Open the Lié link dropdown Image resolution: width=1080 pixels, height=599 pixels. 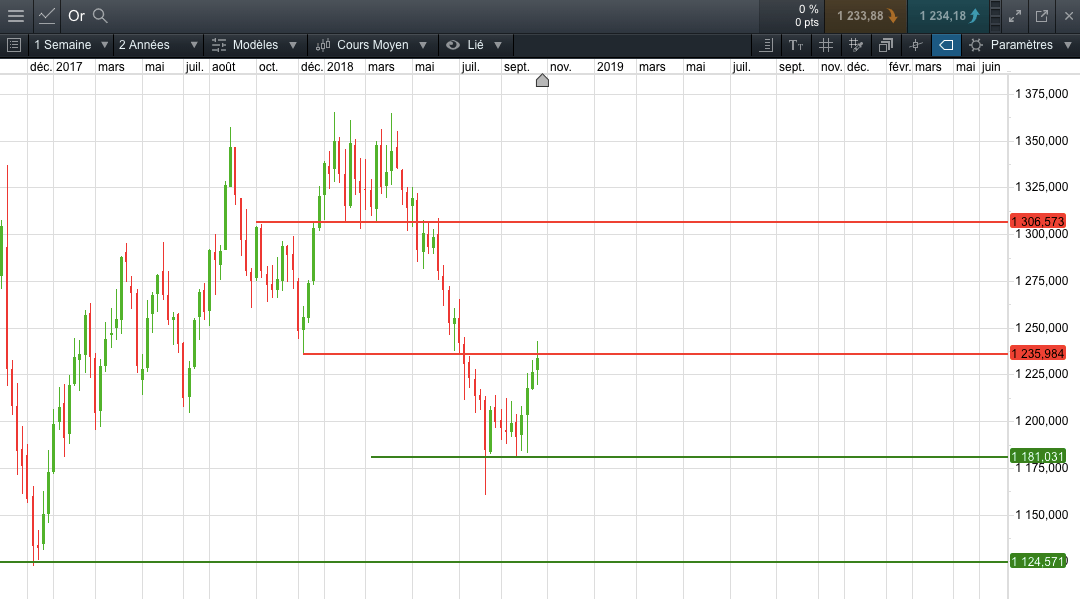tap(475, 45)
